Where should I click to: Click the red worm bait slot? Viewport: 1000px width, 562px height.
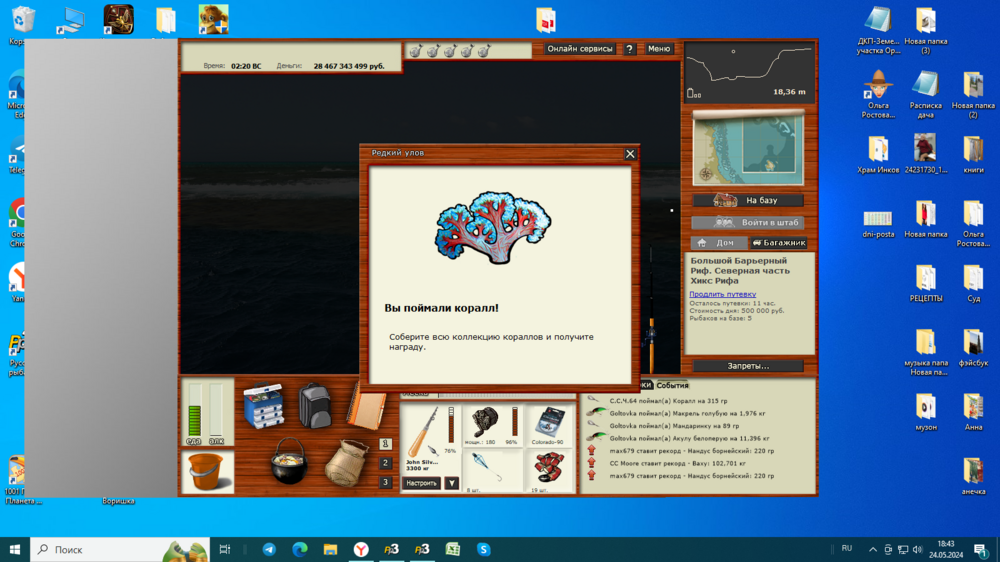point(549,468)
